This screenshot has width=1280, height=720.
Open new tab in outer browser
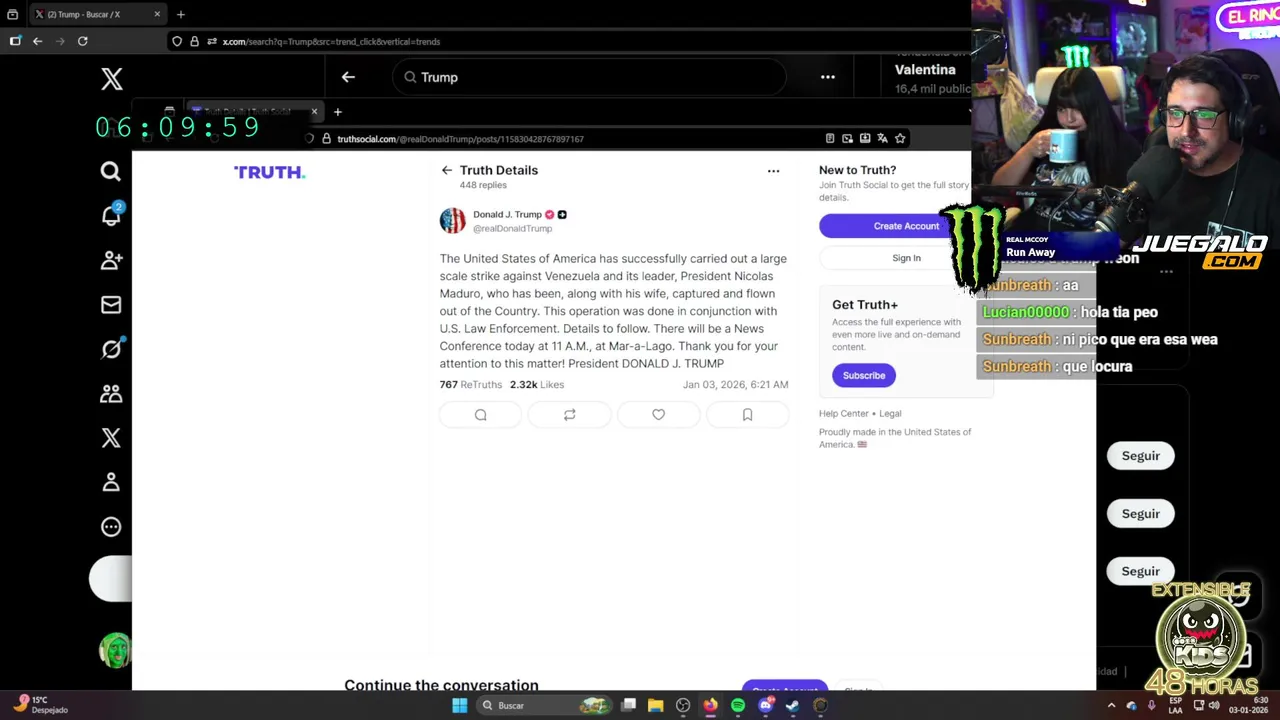point(181,15)
